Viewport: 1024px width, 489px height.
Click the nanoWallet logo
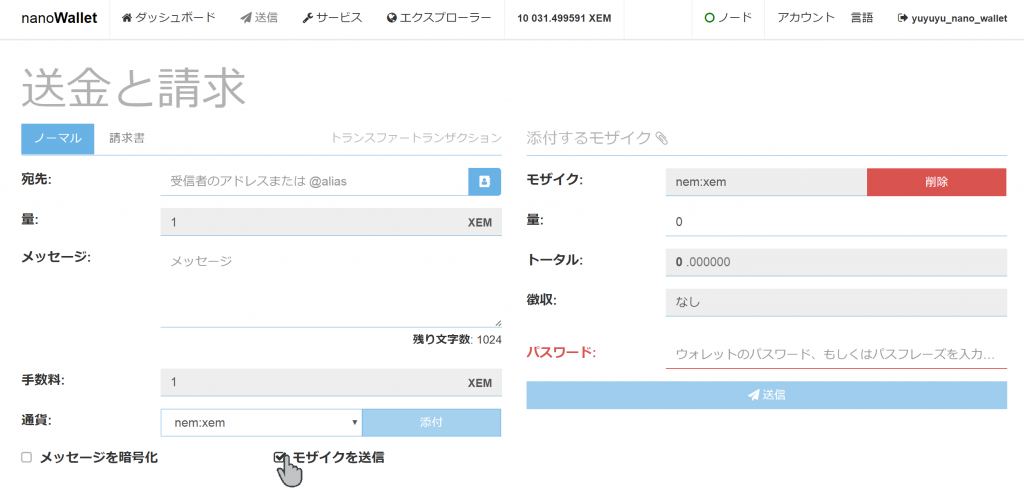(59, 18)
